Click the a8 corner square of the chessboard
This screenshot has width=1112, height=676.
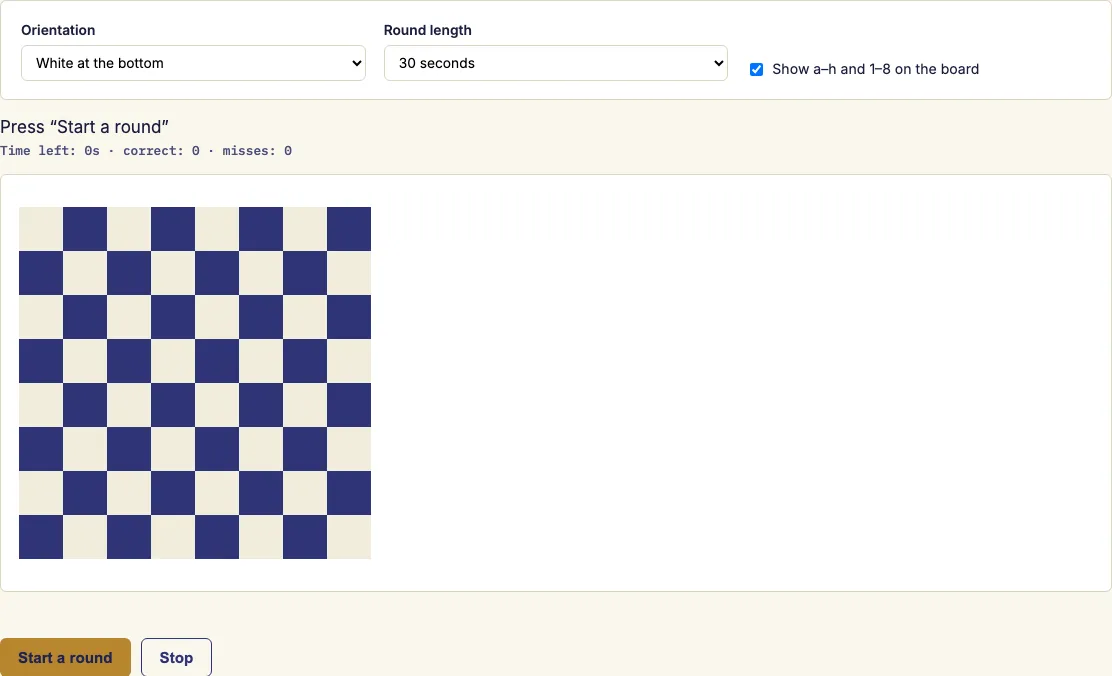pos(41,229)
